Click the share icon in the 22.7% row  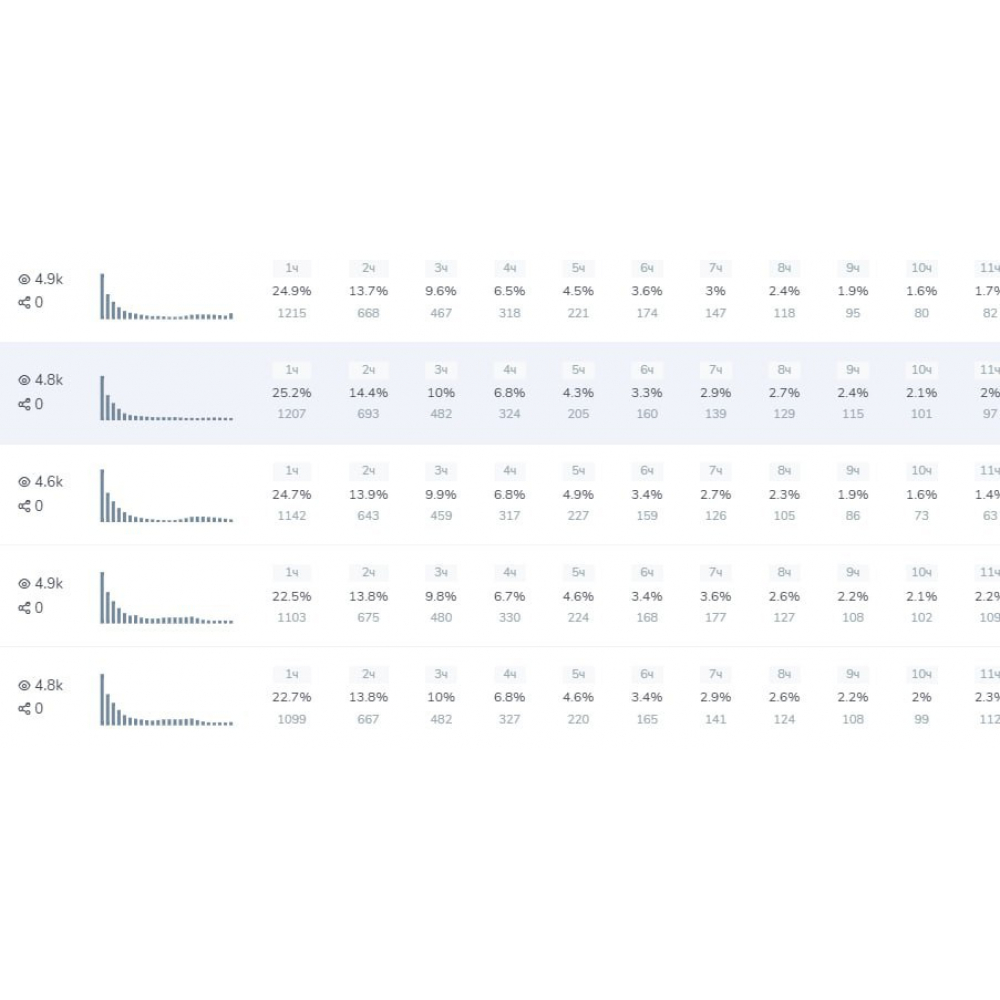(x=24, y=709)
